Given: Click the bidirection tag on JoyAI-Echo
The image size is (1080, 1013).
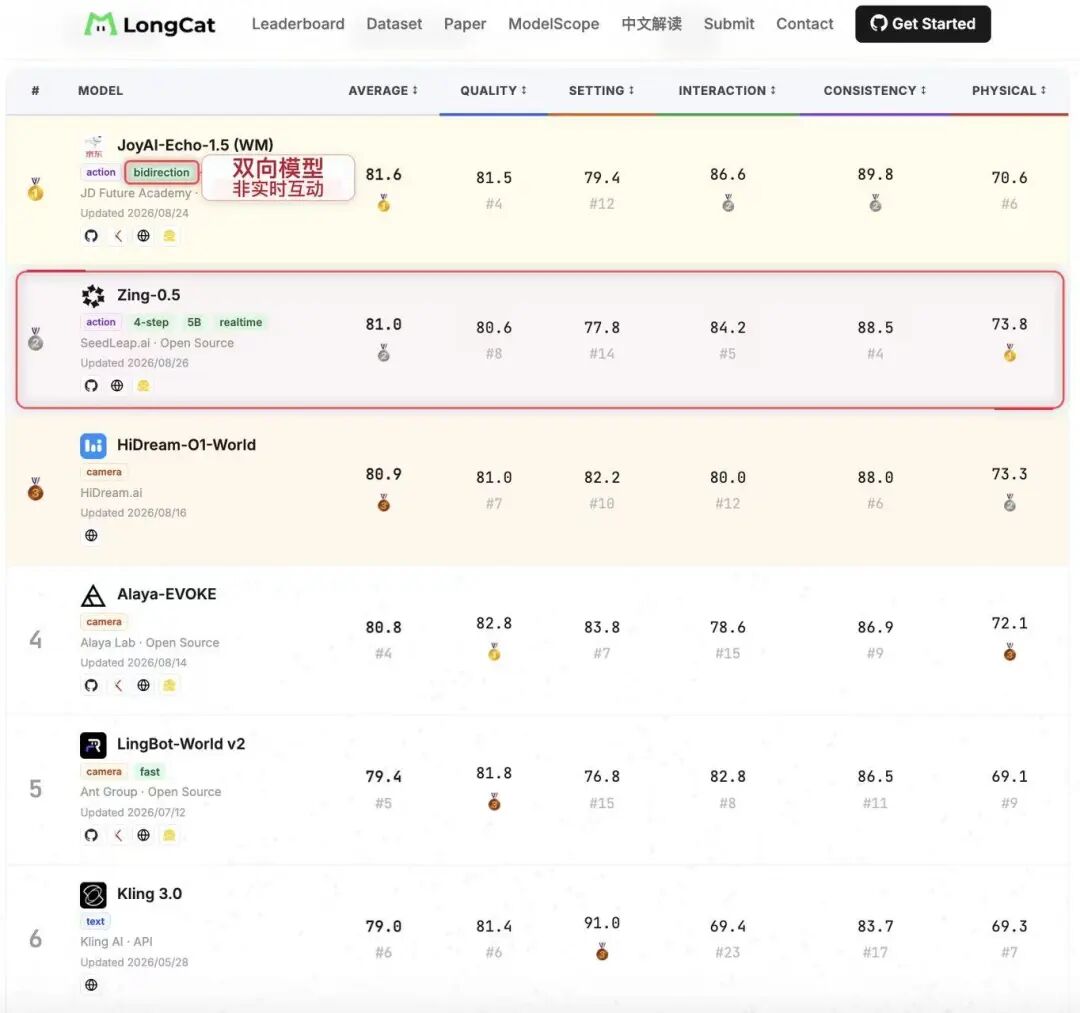Looking at the screenshot, I should 161,173.
